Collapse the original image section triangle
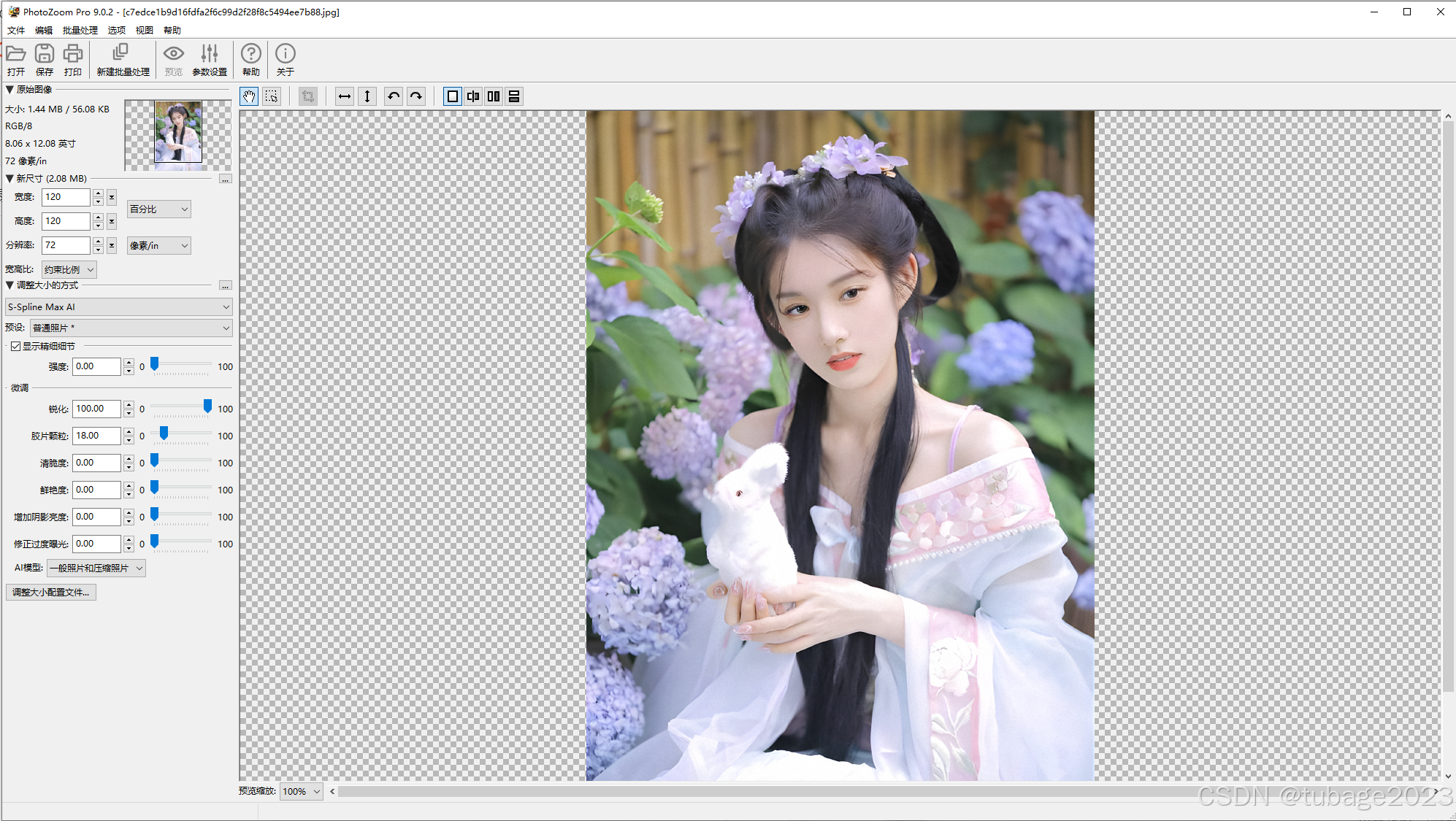 9,89
